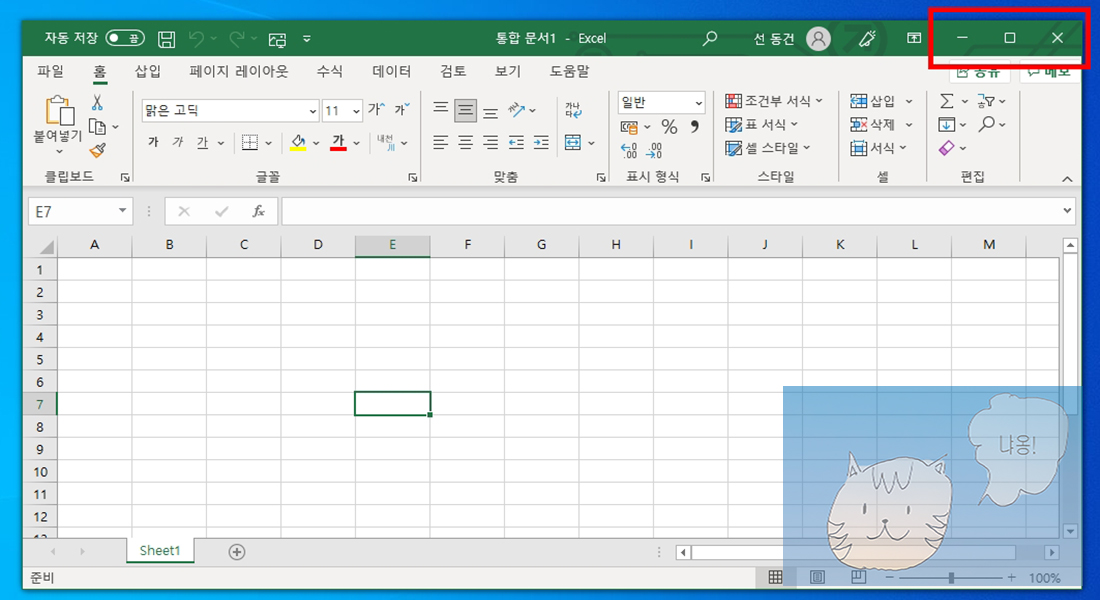Image resolution: width=1100 pixels, height=600 pixels.
Task: Open the borders dropdown arrow
Action: (x=269, y=143)
